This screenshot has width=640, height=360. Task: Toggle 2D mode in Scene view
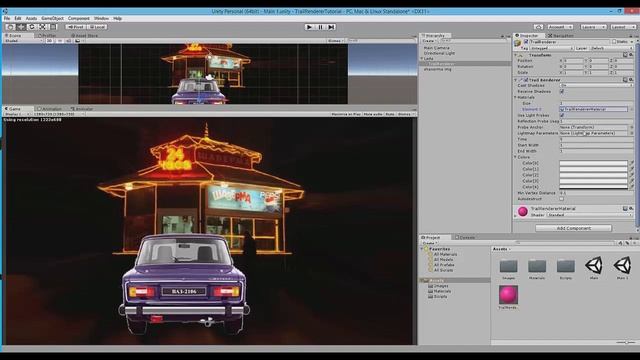tap(49, 41)
